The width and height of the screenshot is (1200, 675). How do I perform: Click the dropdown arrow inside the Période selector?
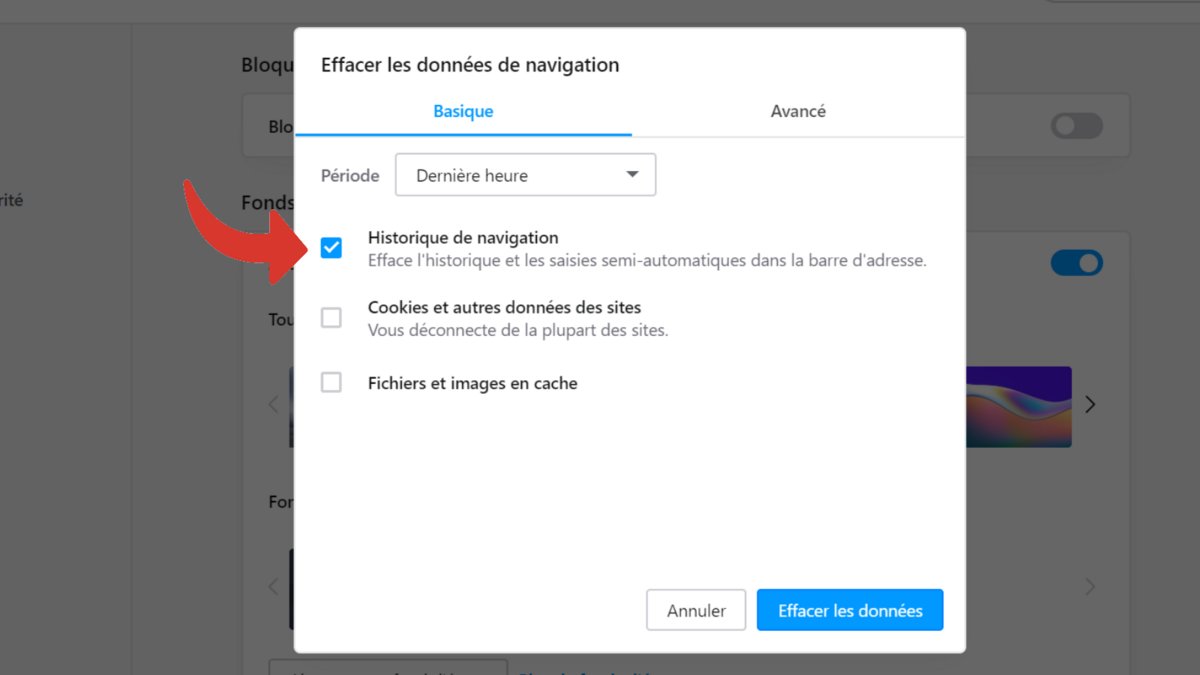633,174
